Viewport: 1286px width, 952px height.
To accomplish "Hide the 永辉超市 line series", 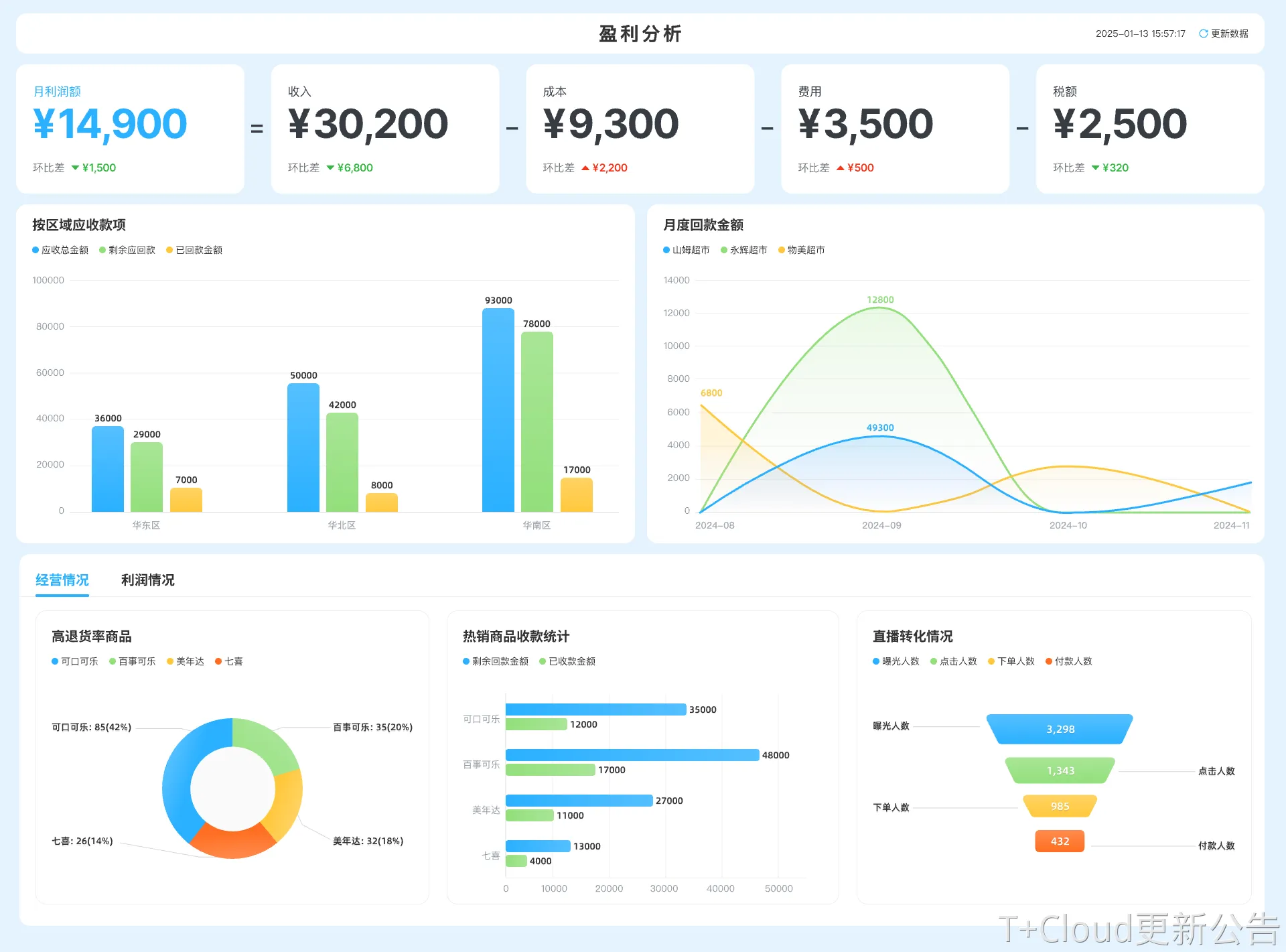I will 744,250.
